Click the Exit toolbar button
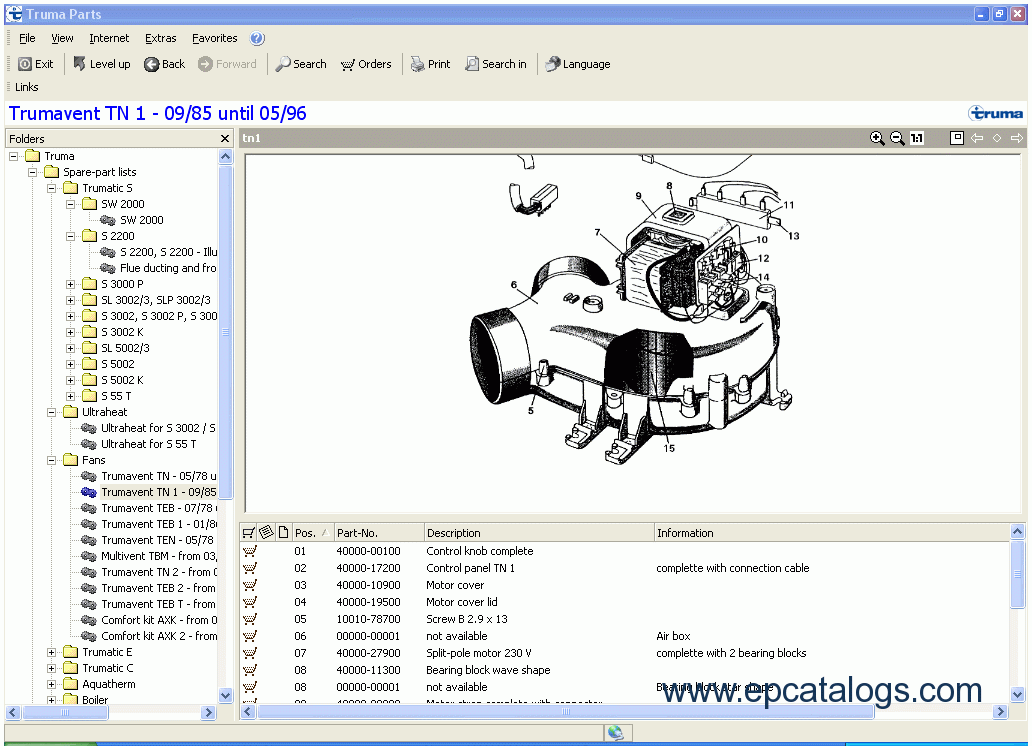 (36, 64)
